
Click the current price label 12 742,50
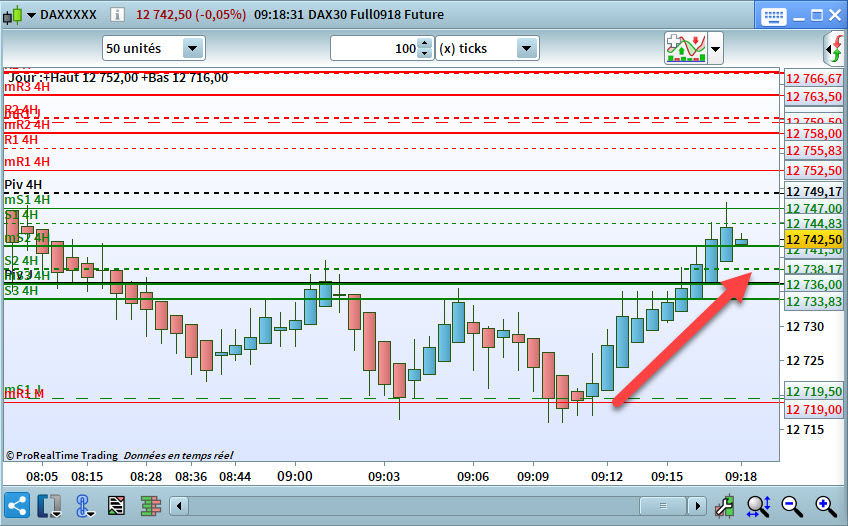[x=813, y=239]
